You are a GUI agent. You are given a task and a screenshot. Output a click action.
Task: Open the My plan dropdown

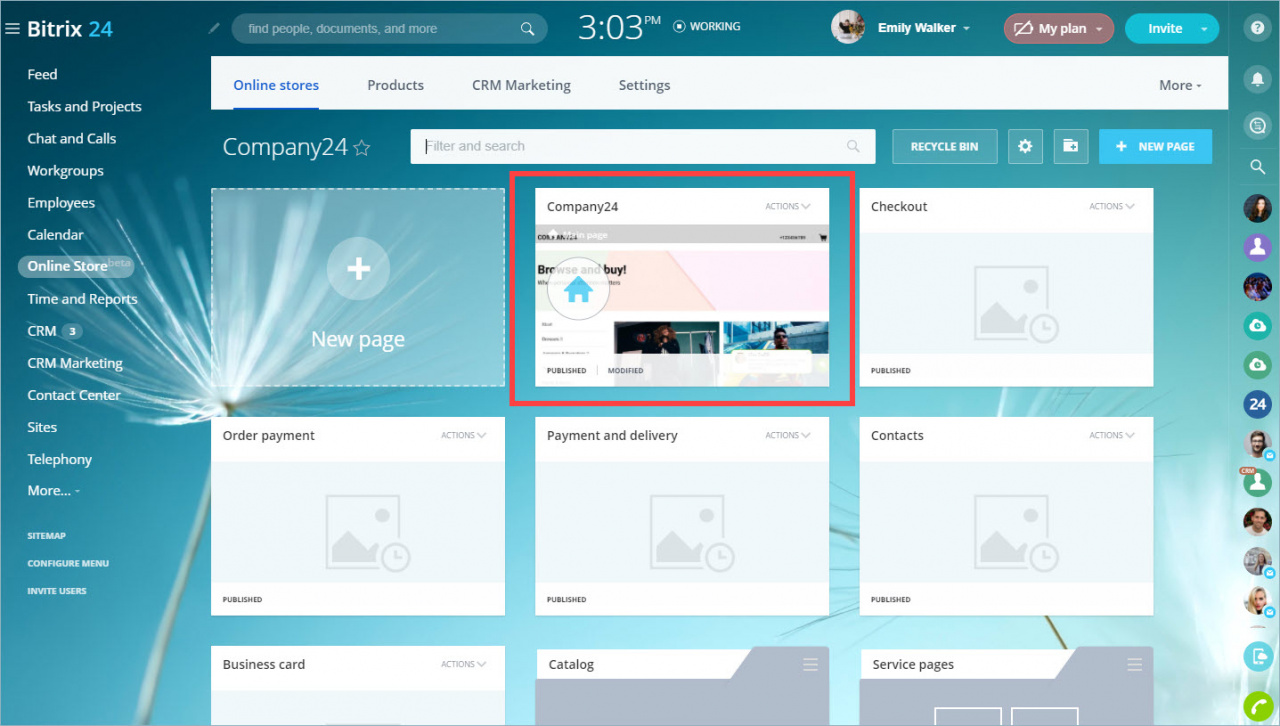pyautogui.click(x=1059, y=29)
